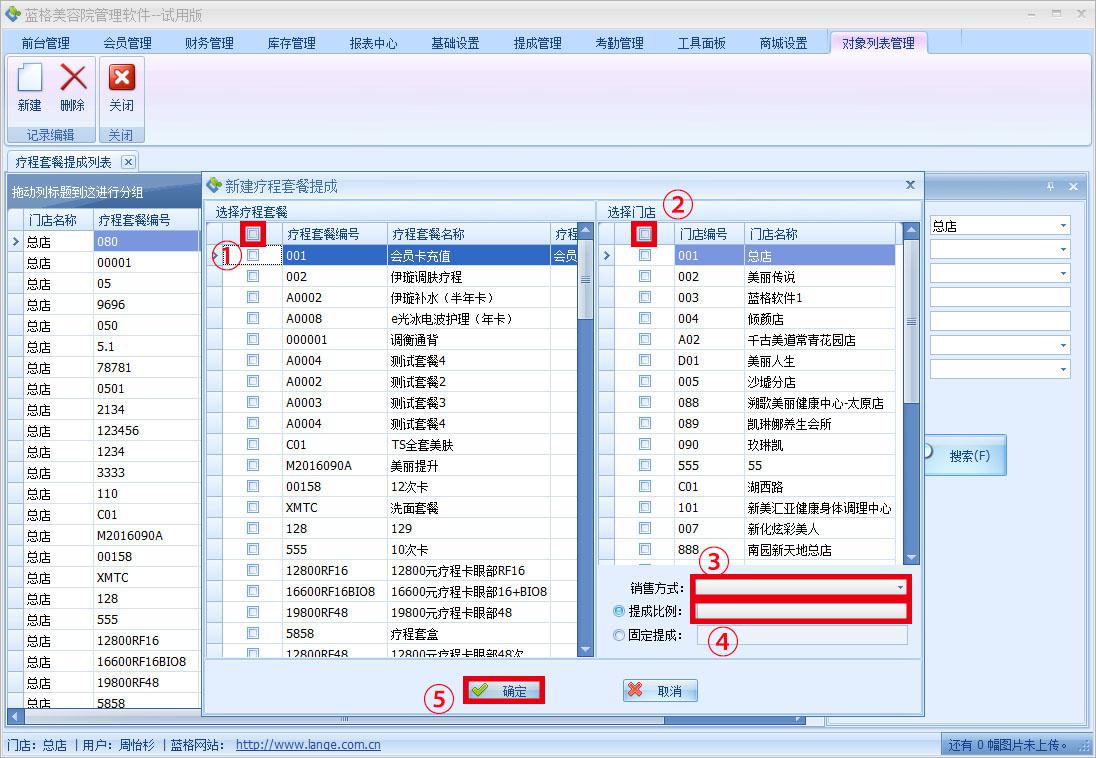Open the 考勤管理 tab

[619, 43]
